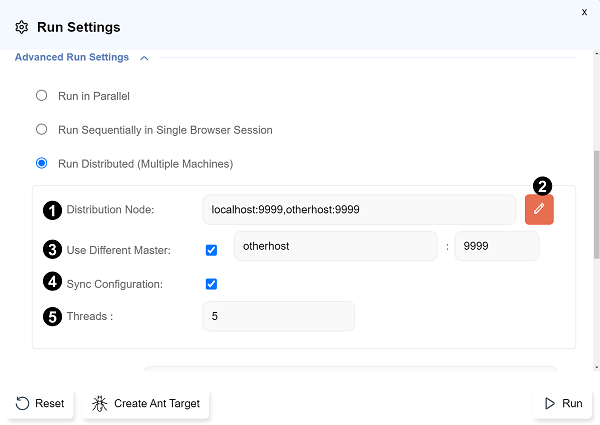Click the play triangle on Run
Screen dimensions: 600x425
pyautogui.click(x=549, y=404)
